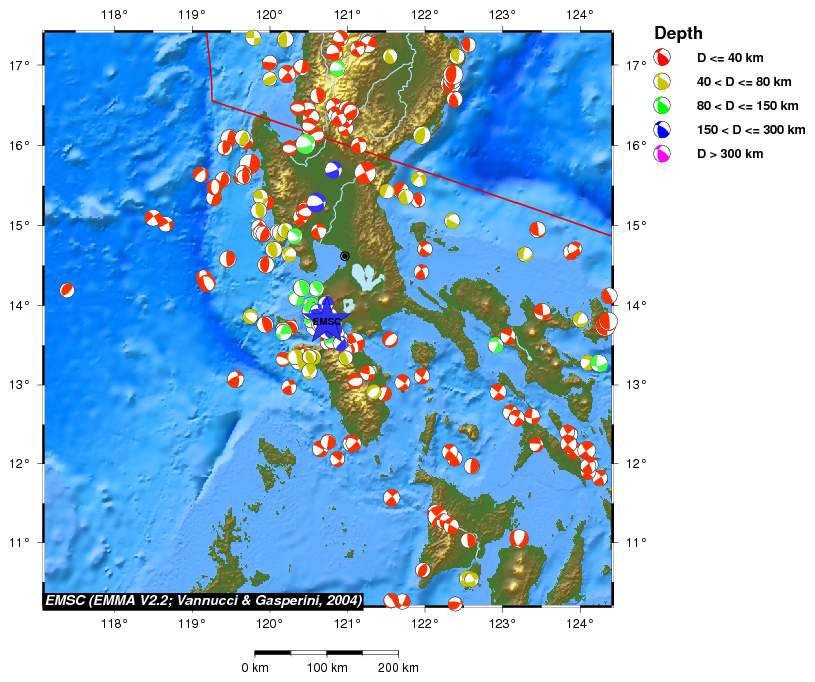This screenshot has height=682, width=815.
Task: Click the light blue lake east of the city marker
Action: pos(374,275)
